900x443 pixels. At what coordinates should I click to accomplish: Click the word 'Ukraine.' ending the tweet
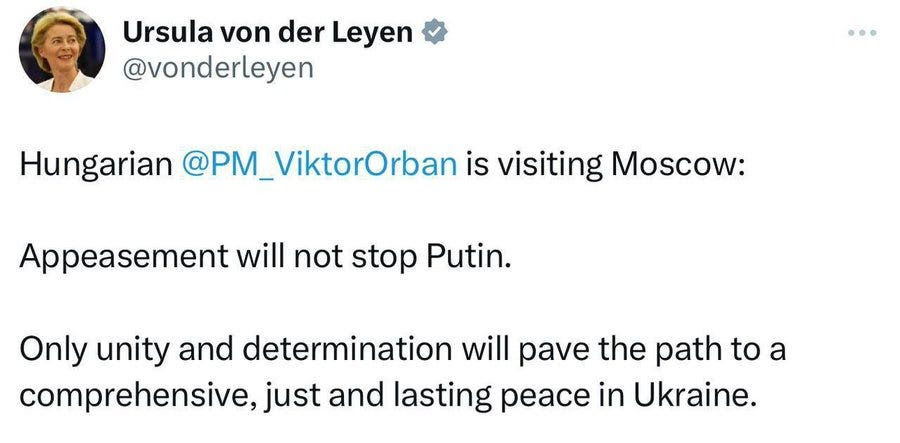693,395
